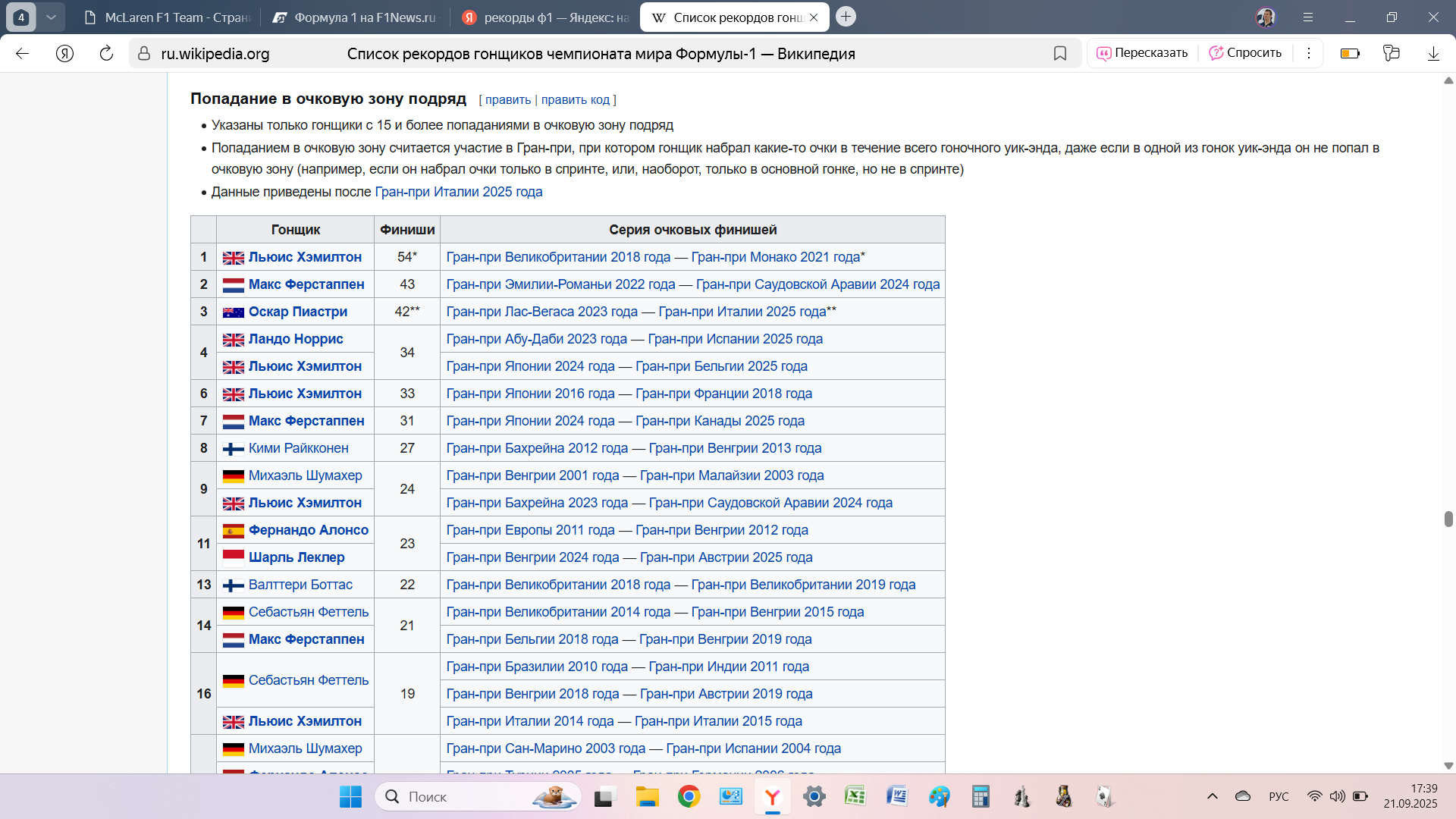Open the chess app taskbar icon

click(1022, 796)
